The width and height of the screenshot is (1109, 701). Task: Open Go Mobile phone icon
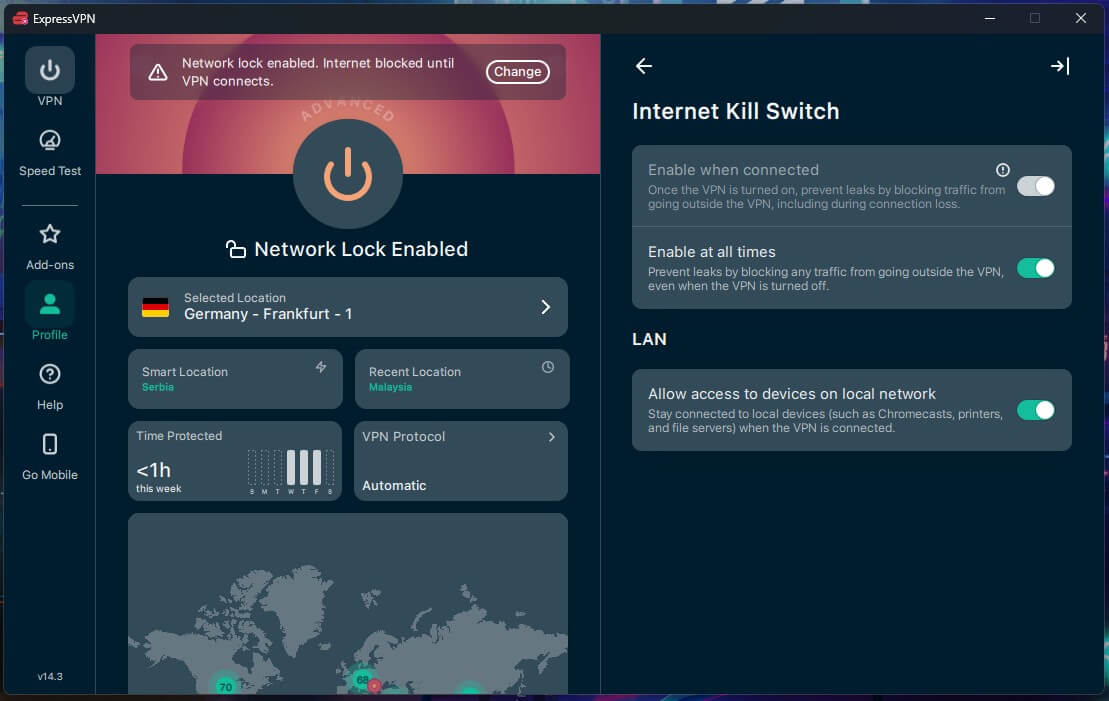[50, 444]
